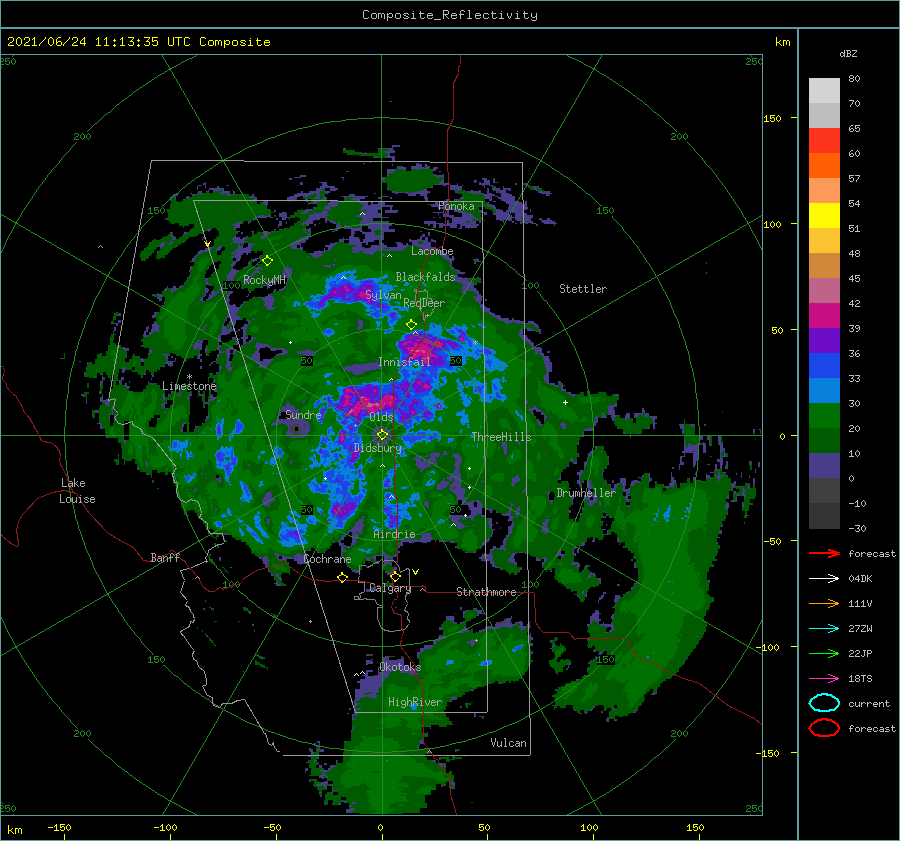Click the yellow diamond marker above RockyMH

267,261
